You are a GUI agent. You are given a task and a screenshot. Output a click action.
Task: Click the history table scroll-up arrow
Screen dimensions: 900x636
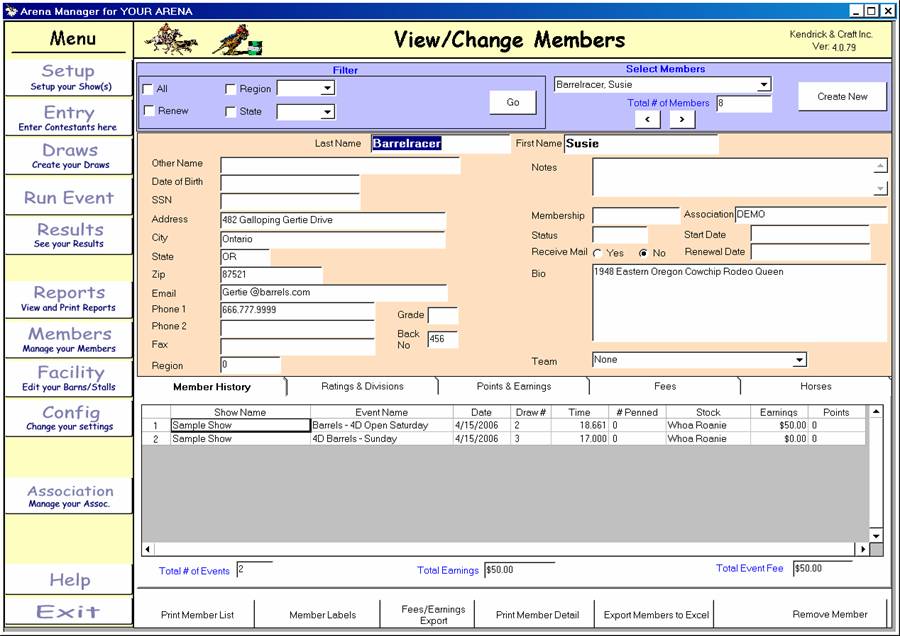pos(876,412)
